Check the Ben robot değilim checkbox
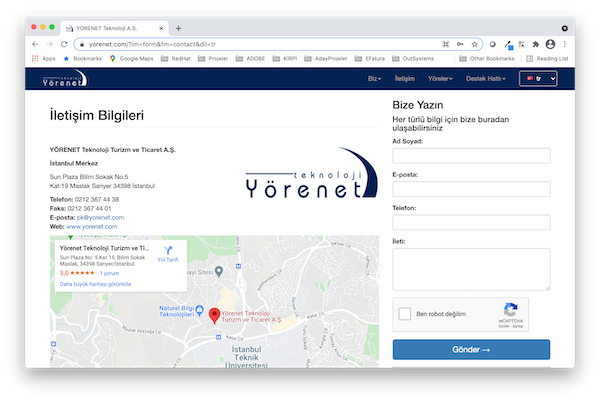Image resolution: width=600 pixels, height=401 pixels. pyautogui.click(x=404, y=314)
